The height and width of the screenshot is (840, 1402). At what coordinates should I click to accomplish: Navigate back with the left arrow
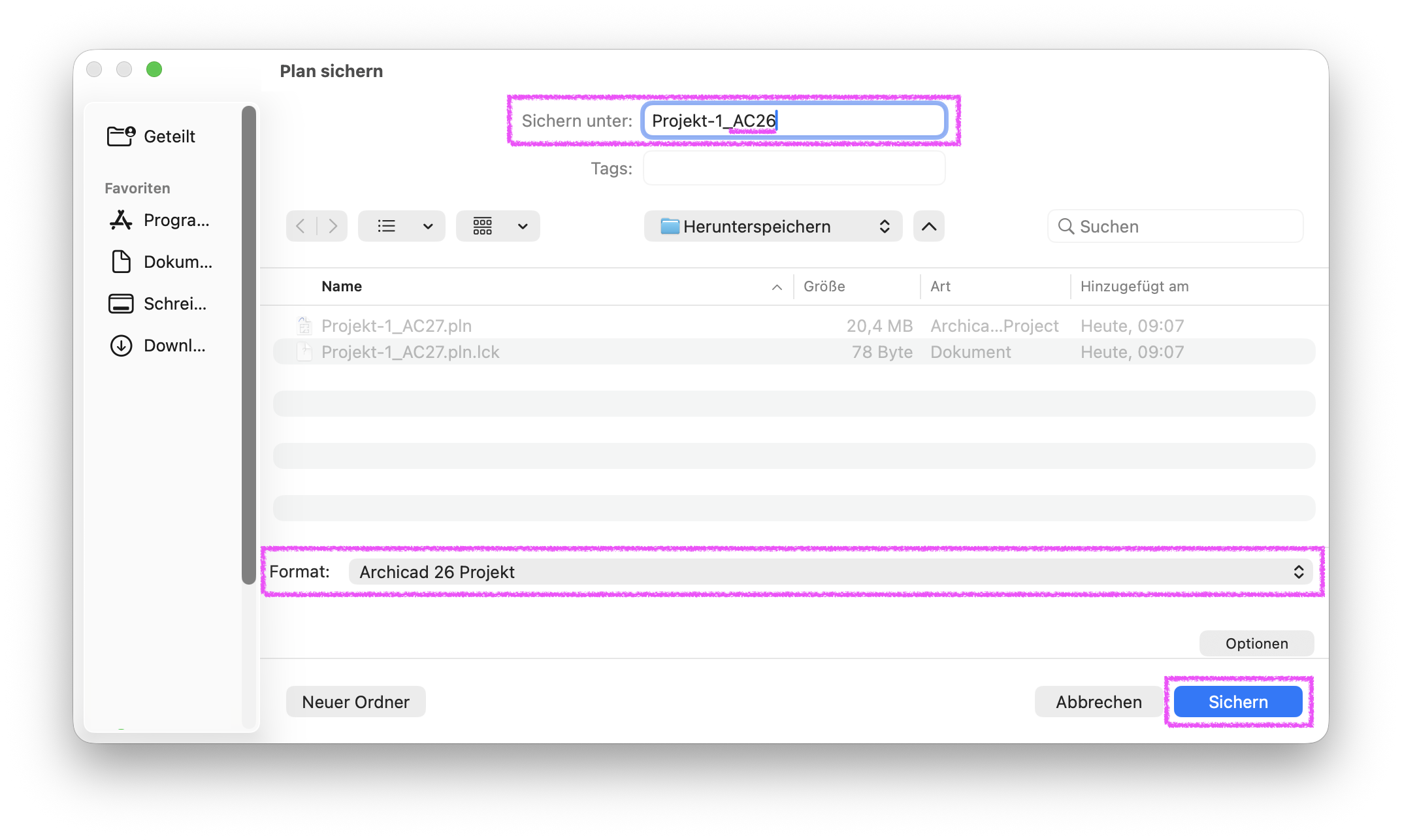coord(301,226)
